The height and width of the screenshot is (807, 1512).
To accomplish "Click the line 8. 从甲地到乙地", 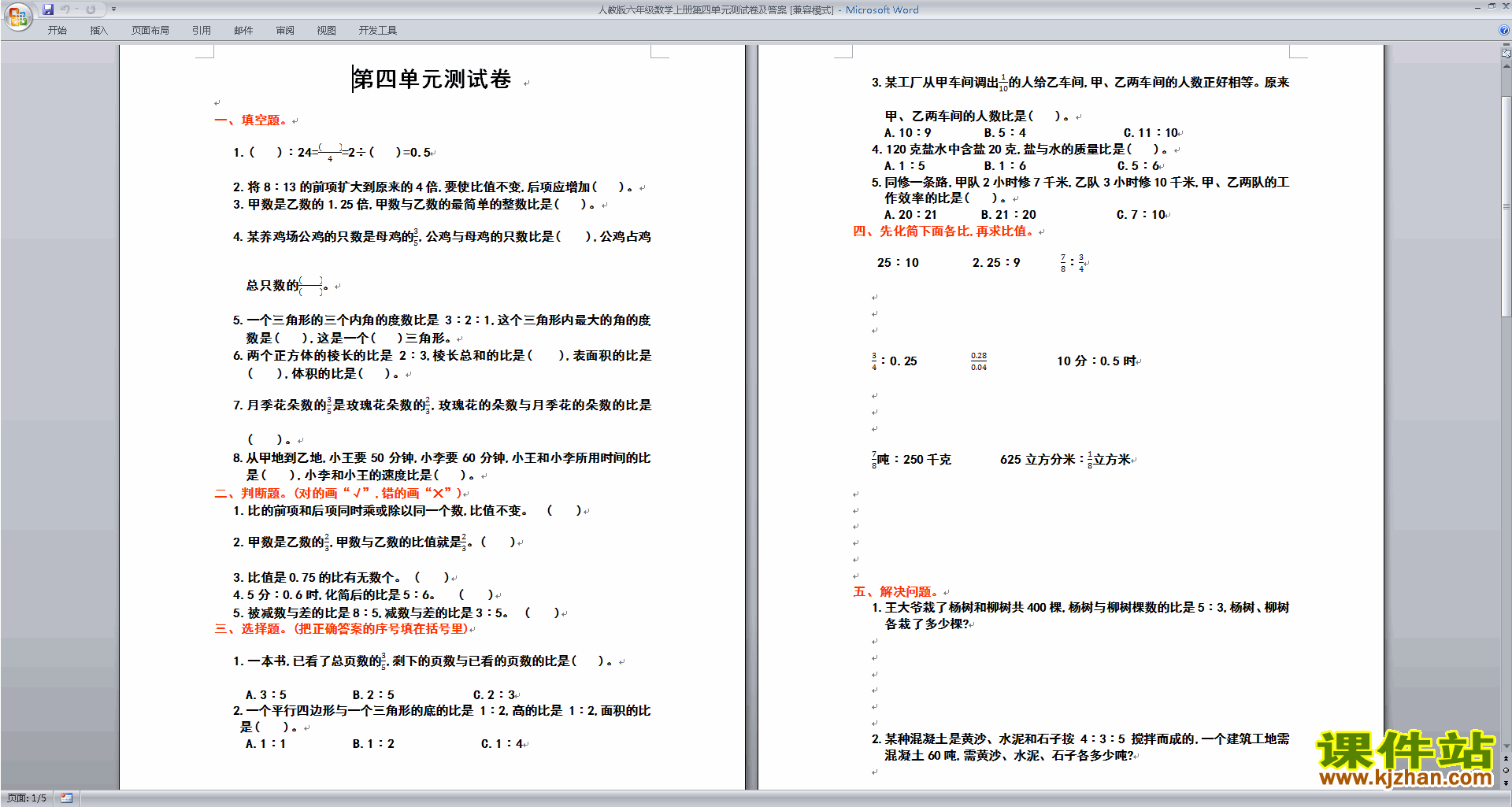I will coord(442,458).
